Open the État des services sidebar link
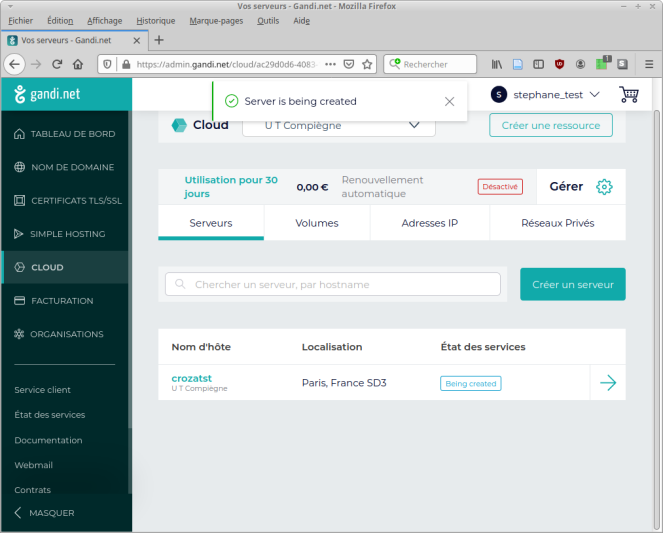663x533 pixels. (x=49, y=415)
